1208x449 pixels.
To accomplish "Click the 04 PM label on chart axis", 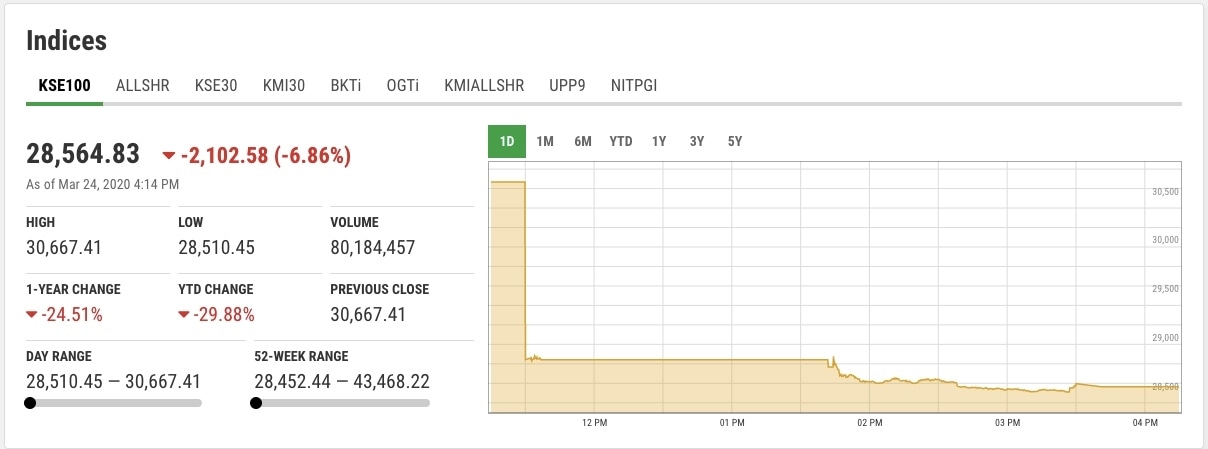I will pos(1146,424).
